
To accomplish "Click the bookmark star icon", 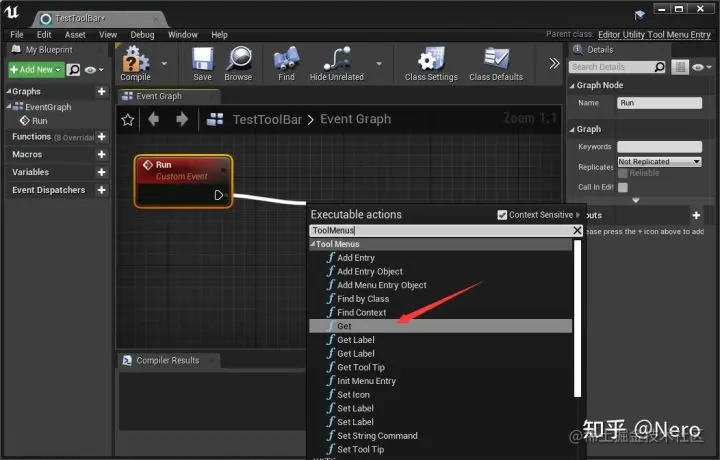I will [128, 120].
